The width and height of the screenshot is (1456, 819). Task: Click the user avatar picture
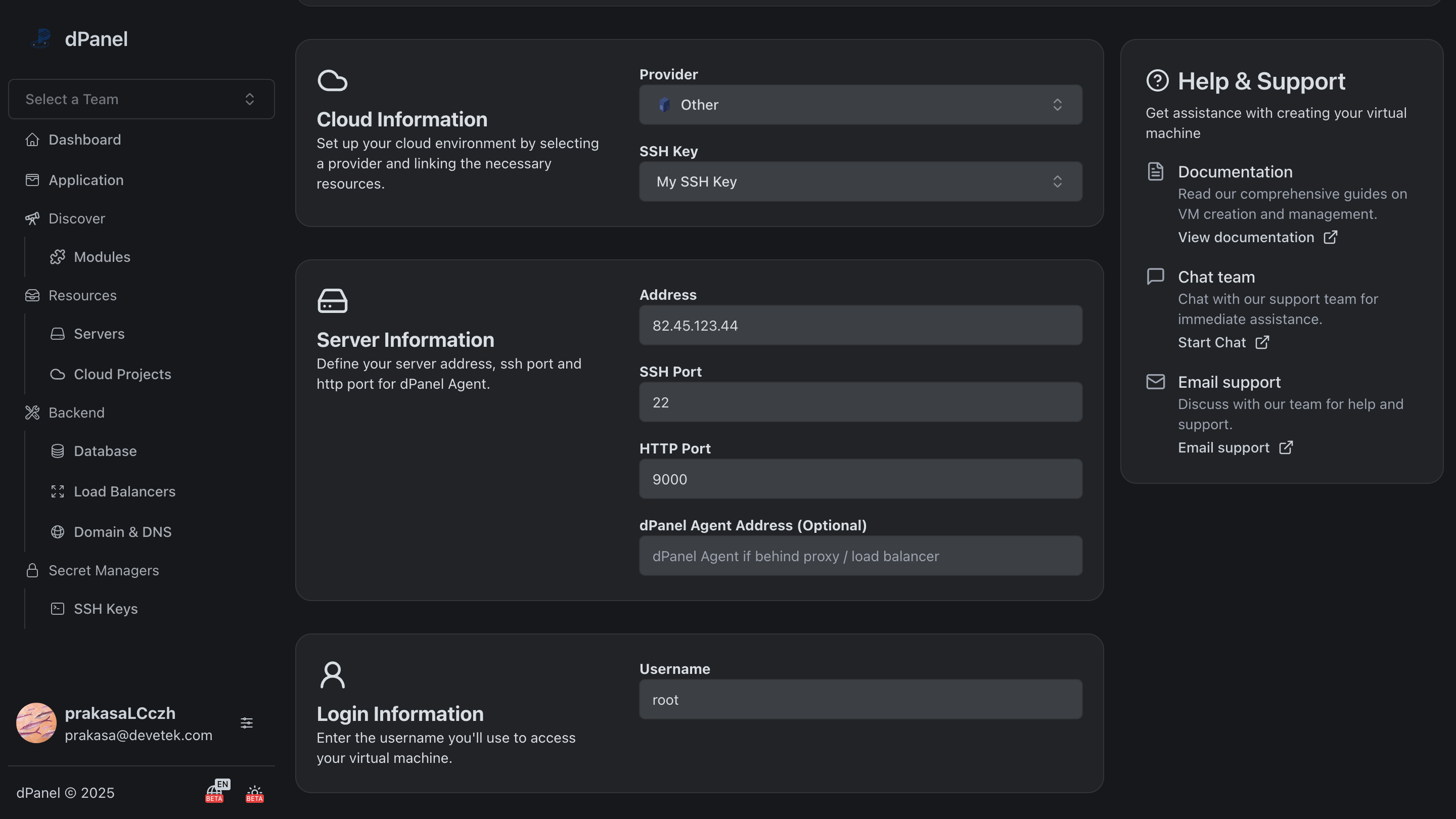[36, 723]
